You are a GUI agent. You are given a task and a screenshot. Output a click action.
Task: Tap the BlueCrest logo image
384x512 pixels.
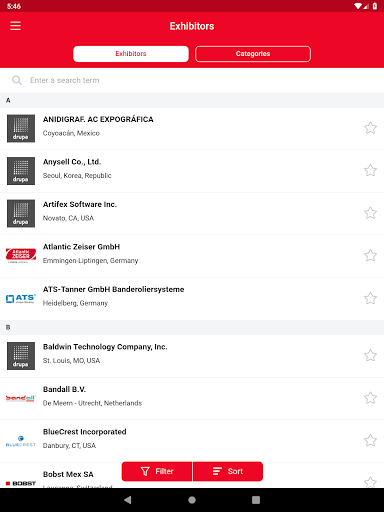point(21,441)
